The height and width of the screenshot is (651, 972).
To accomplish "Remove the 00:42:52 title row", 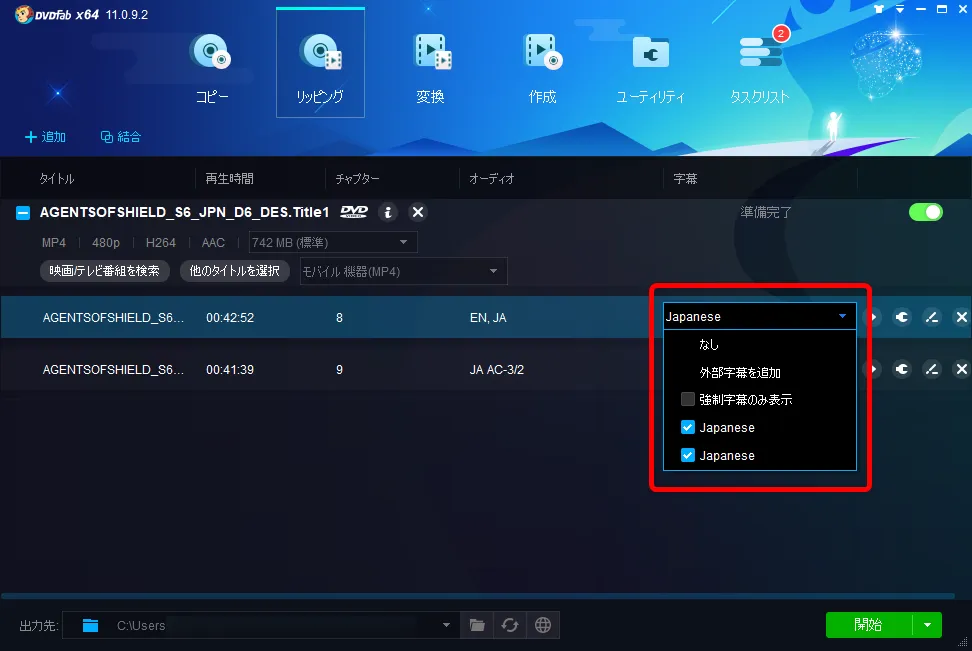I will (x=961, y=317).
